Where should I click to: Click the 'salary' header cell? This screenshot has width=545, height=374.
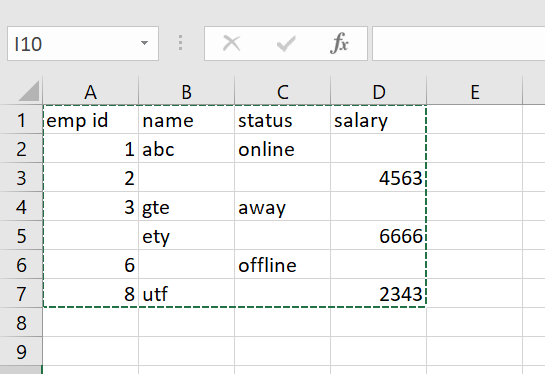pyautogui.click(x=379, y=120)
